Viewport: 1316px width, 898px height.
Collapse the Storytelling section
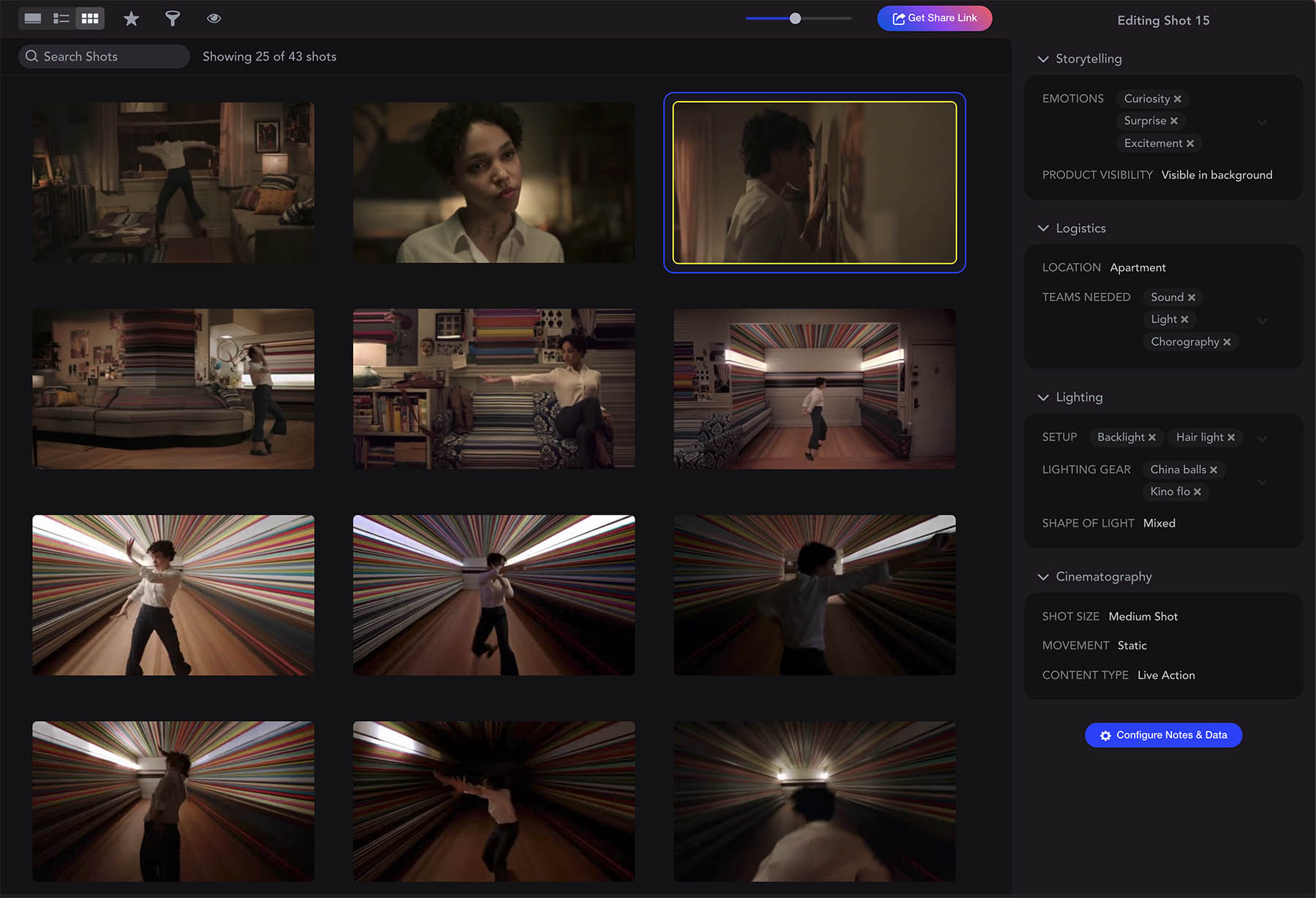1043,59
